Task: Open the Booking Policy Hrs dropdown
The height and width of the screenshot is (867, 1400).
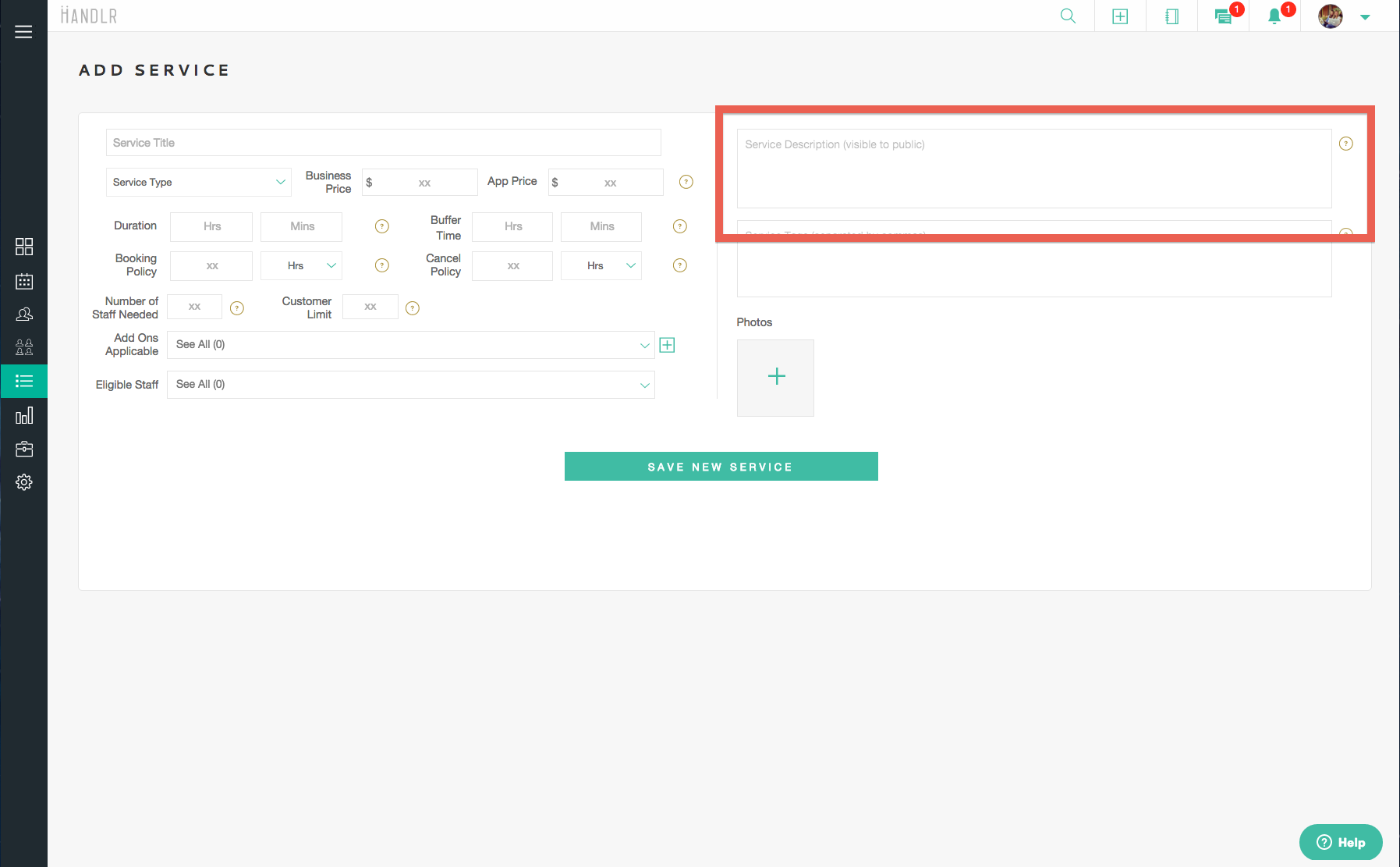Action: point(301,266)
